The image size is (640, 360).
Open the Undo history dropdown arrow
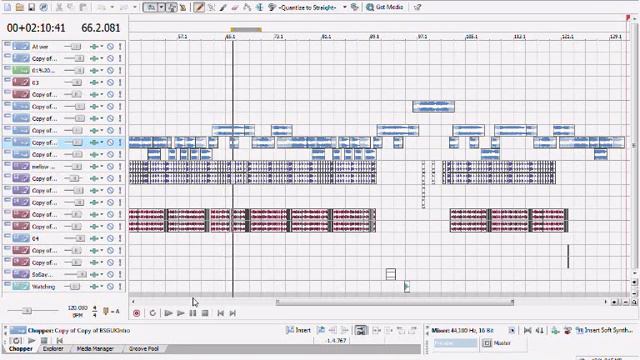pyautogui.click(x=111, y=7)
